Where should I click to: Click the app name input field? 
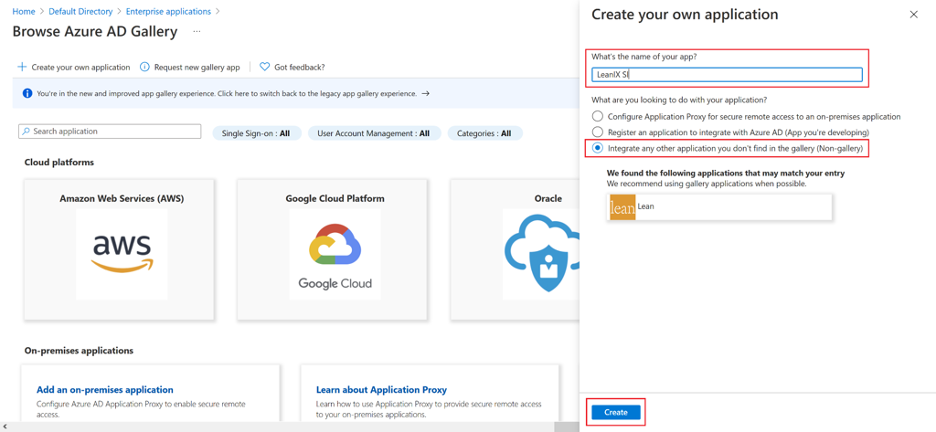click(x=726, y=75)
